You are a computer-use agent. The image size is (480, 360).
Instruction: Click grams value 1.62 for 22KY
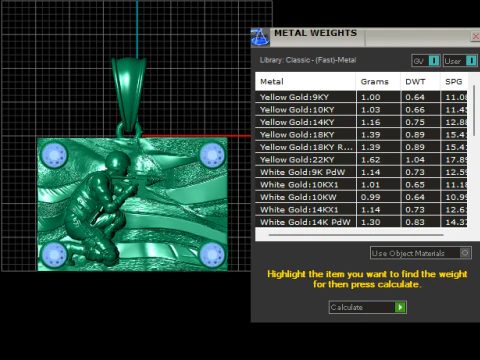[371, 160]
